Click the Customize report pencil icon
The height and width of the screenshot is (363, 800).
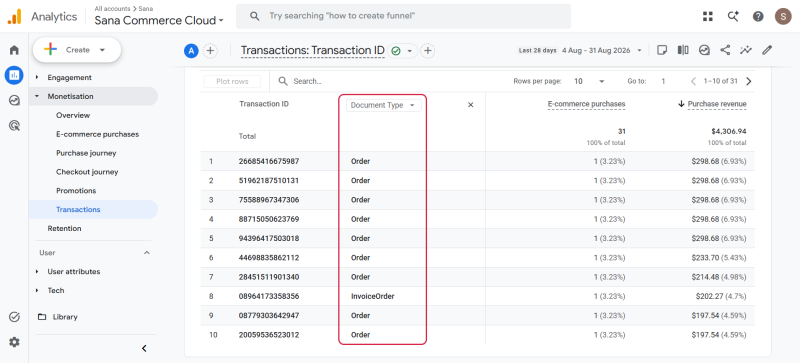(x=767, y=50)
